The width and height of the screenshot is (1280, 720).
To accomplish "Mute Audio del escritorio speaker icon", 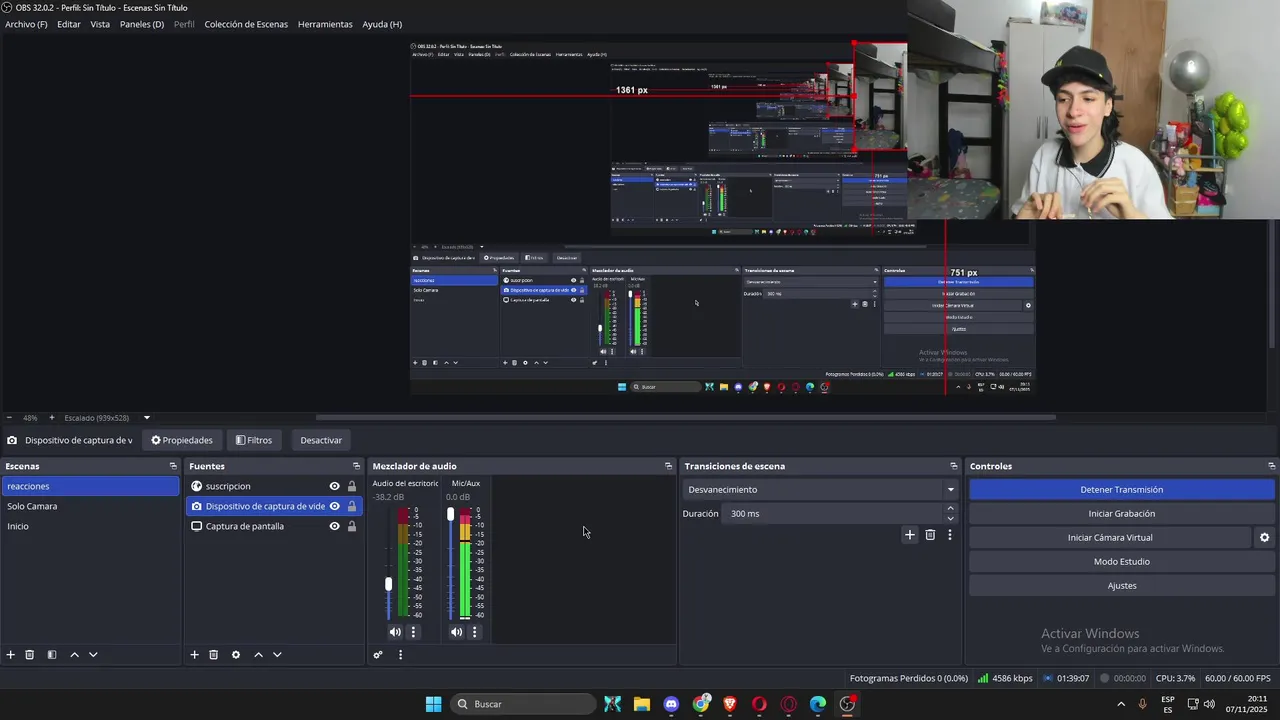I will click(395, 632).
